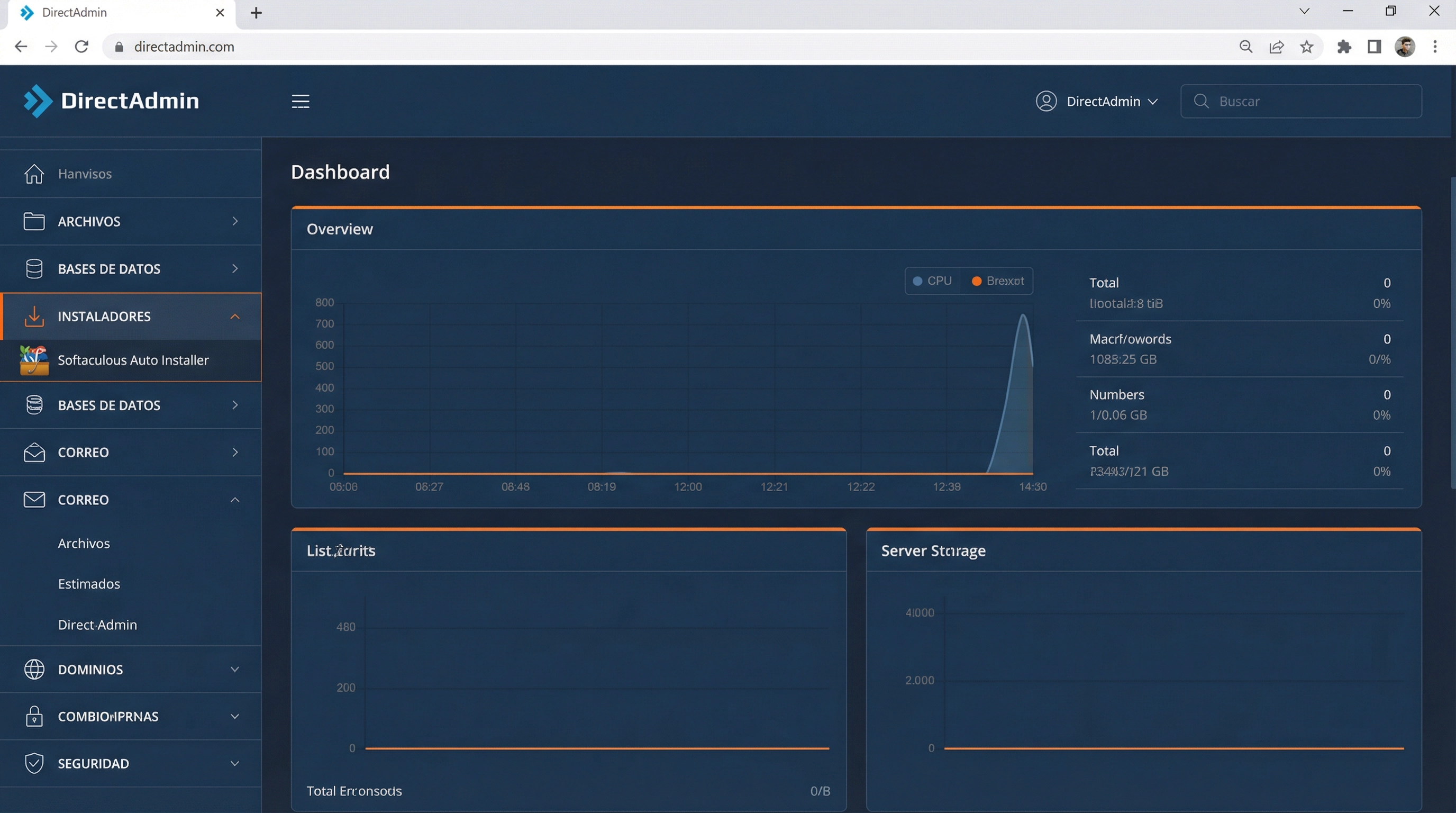1456x813 pixels.
Task: Click the Buscar search field
Action: pos(1301,101)
